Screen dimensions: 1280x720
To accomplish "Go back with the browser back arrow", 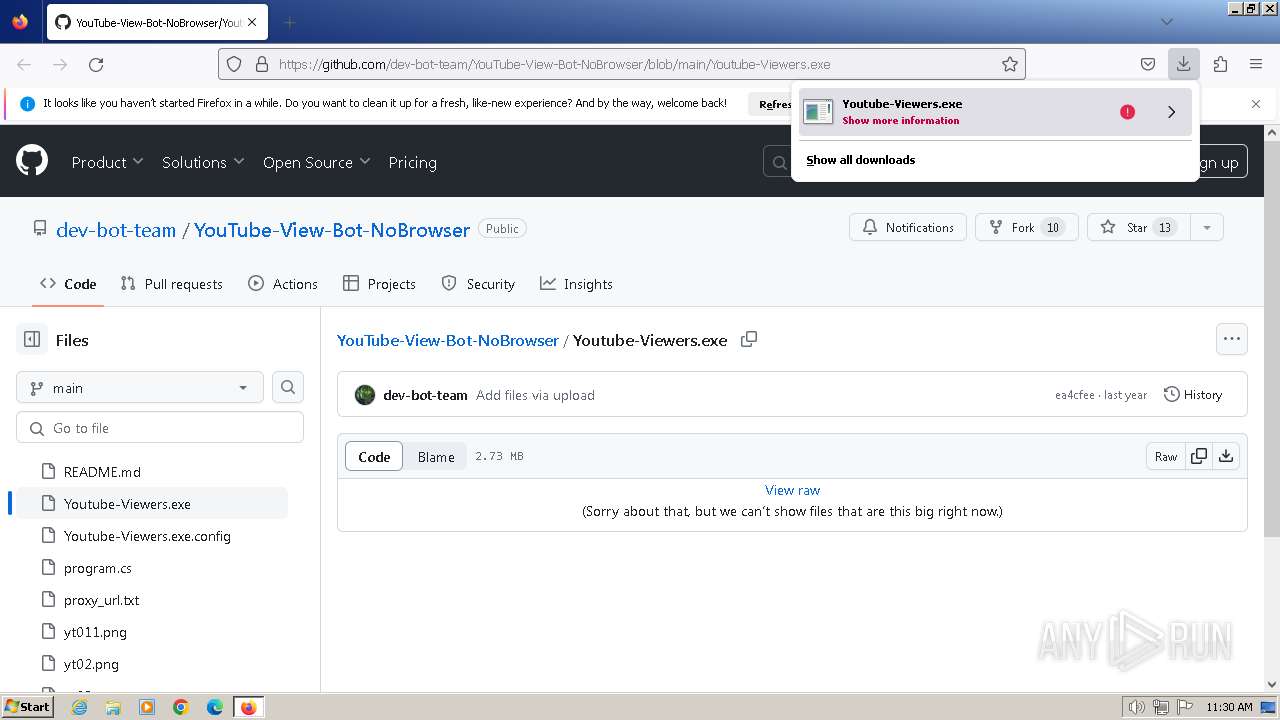I will pyautogui.click(x=24, y=64).
